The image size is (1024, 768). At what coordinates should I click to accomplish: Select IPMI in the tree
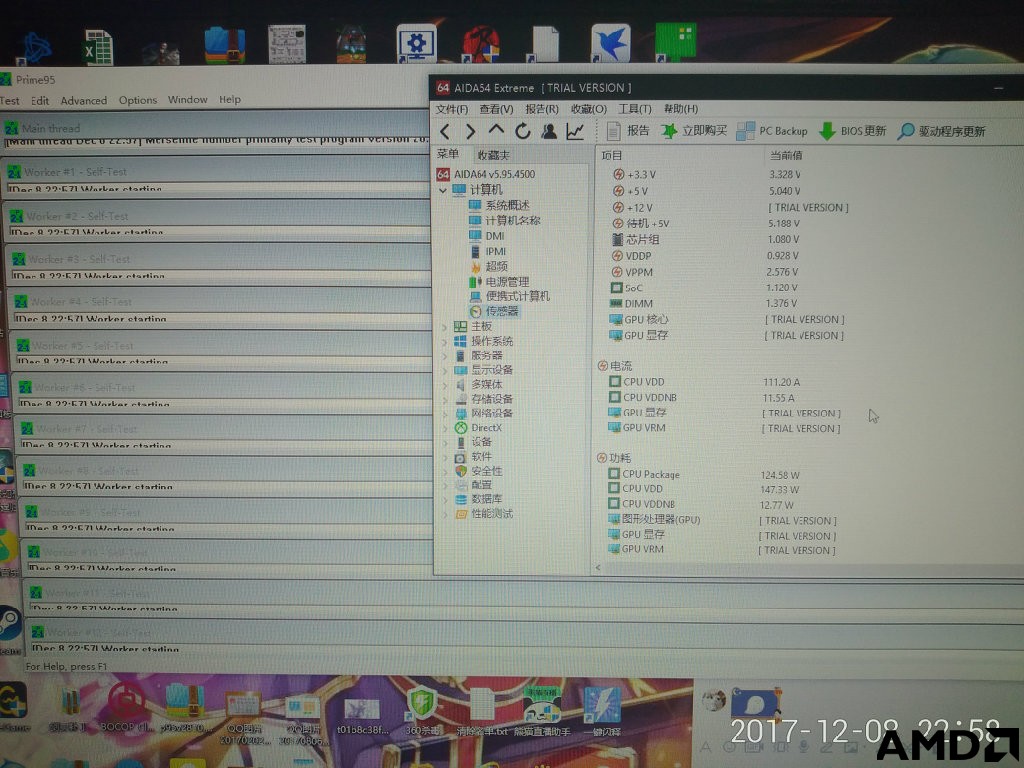point(488,251)
